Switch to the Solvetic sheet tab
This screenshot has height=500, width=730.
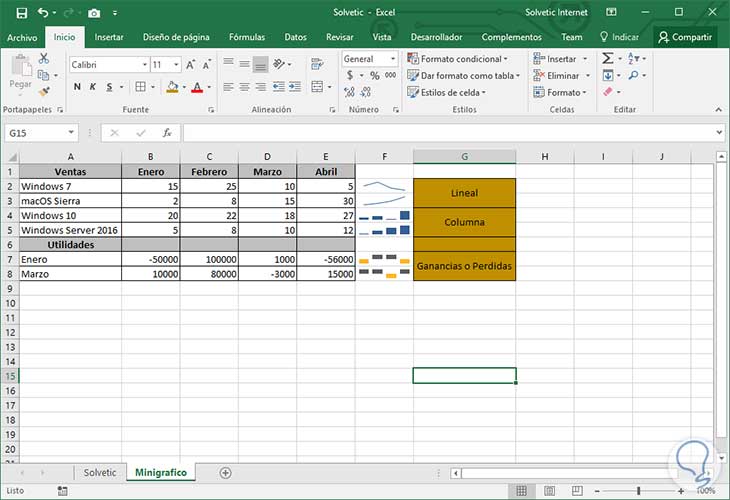coord(100,473)
